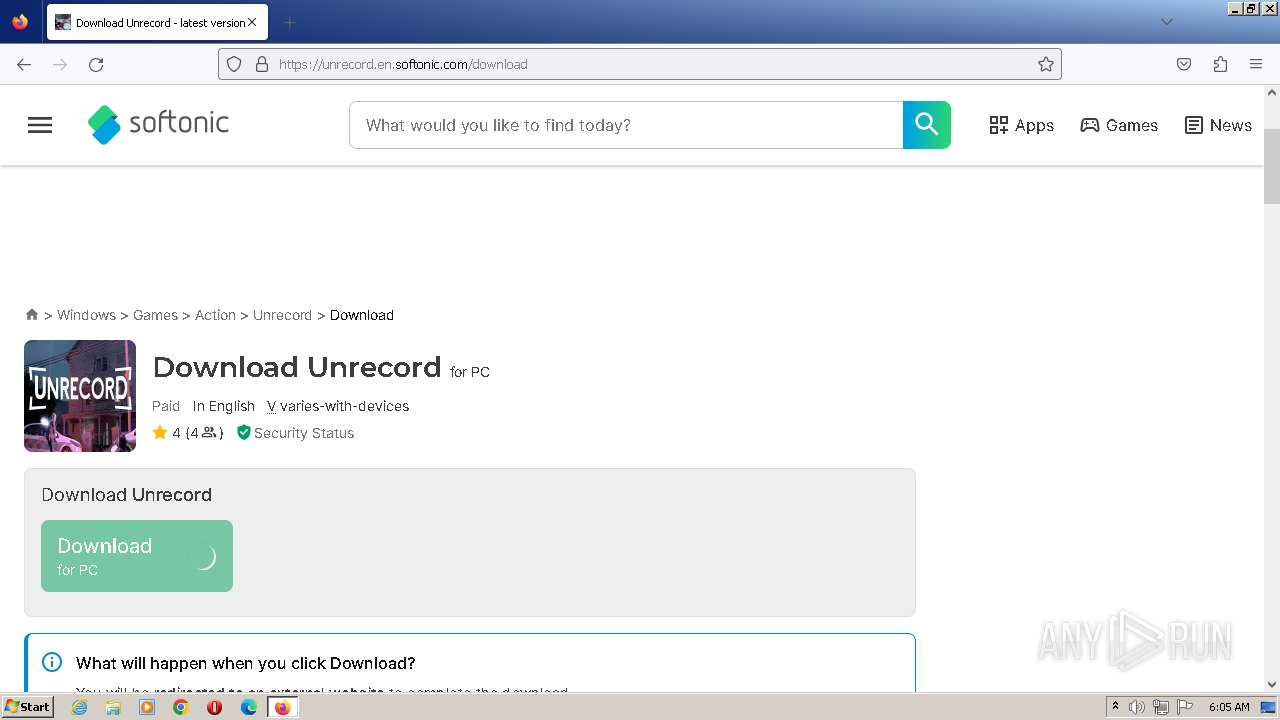Go back to previous page

tap(24, 64)
